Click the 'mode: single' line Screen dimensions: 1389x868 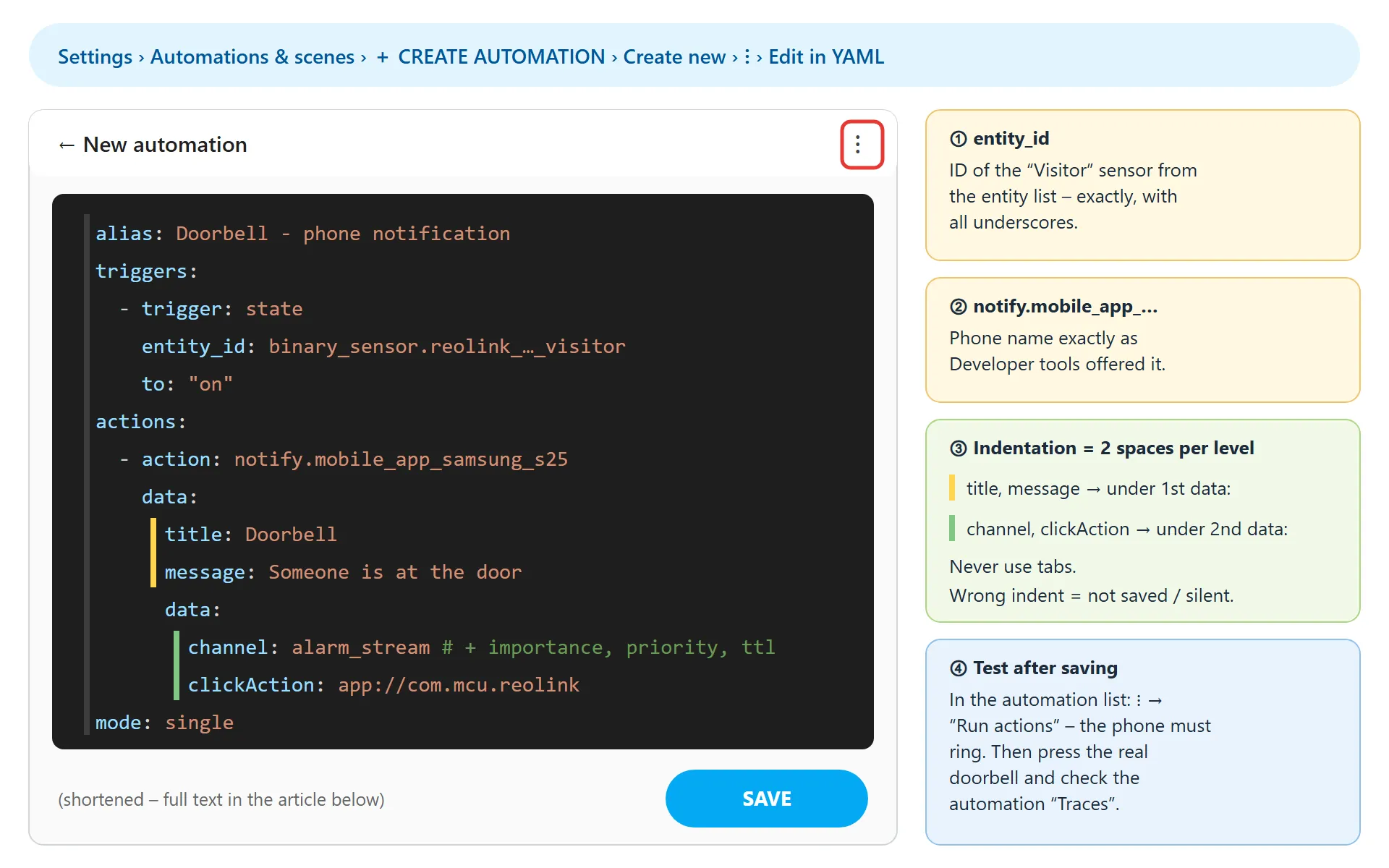164,723
